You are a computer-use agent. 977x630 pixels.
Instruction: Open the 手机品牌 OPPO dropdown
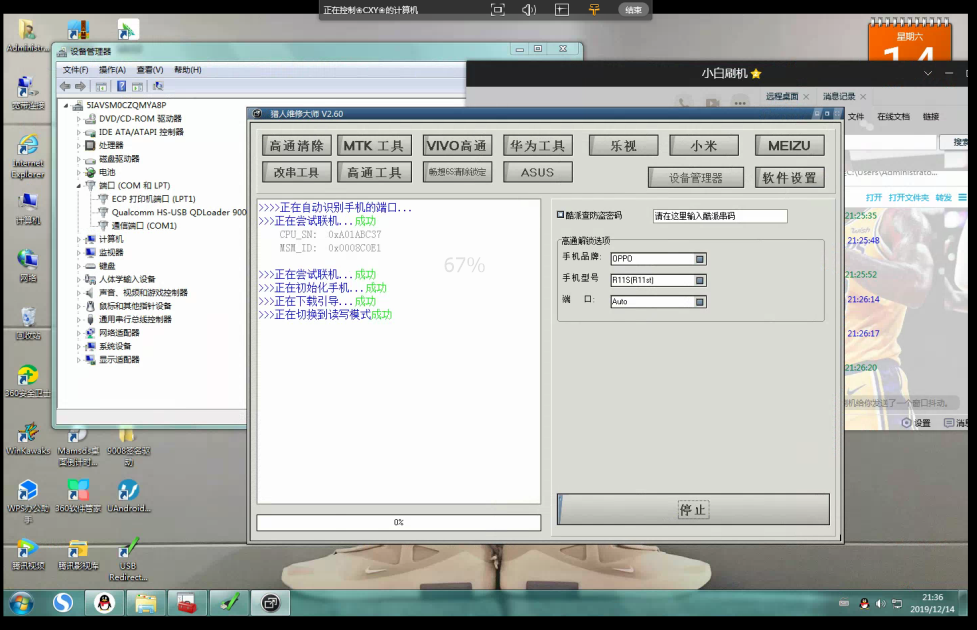coord(700,259)
